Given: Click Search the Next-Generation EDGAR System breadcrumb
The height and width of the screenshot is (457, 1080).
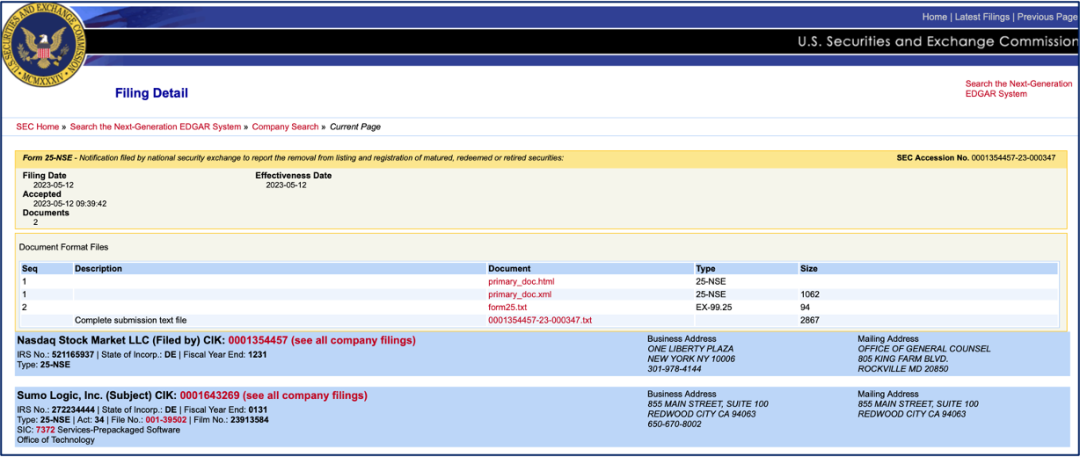Looking at the screenshot, I should 156,127.
